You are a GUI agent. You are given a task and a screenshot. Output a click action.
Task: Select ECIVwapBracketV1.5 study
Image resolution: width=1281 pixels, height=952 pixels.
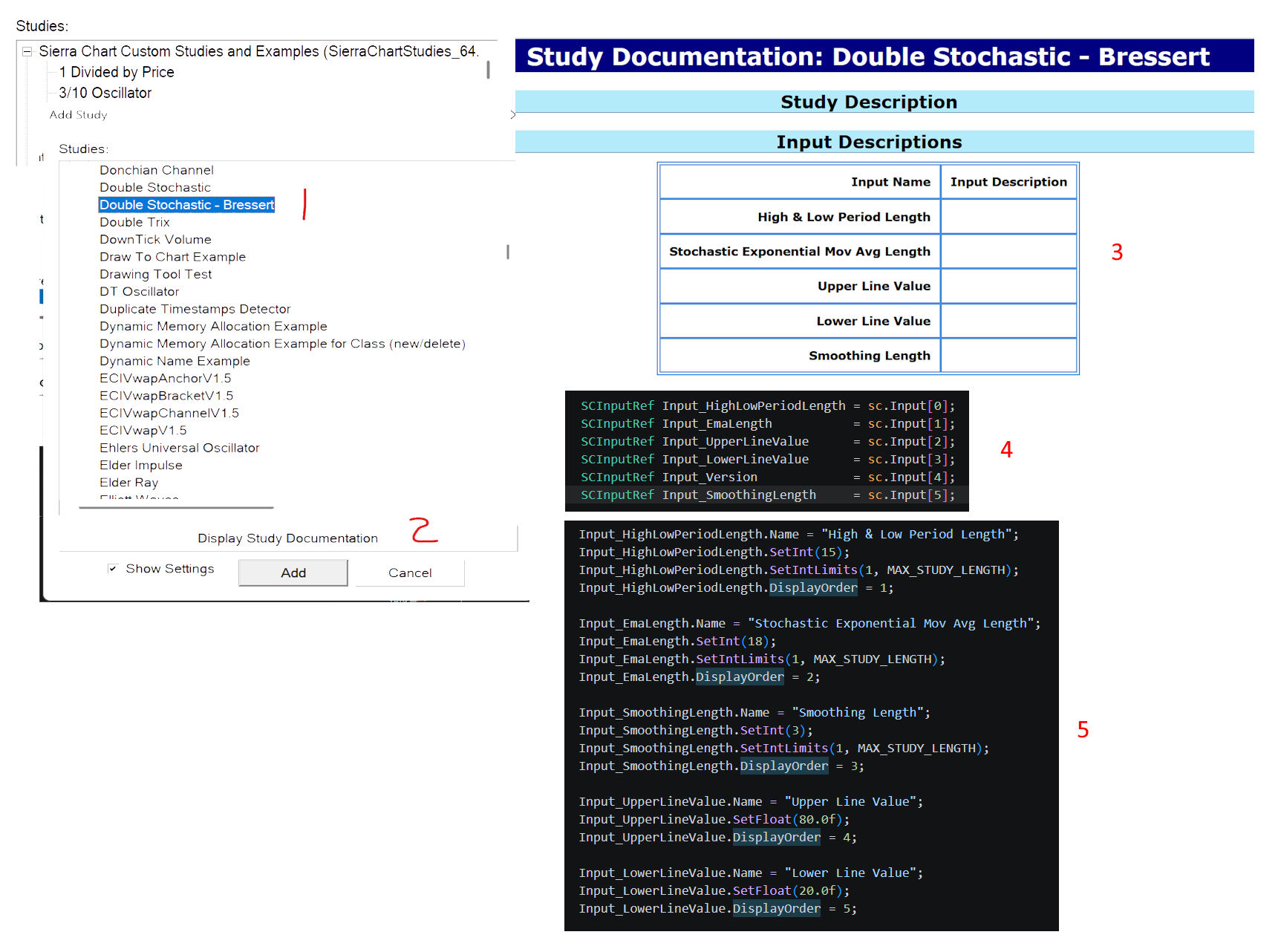point(166,395)
